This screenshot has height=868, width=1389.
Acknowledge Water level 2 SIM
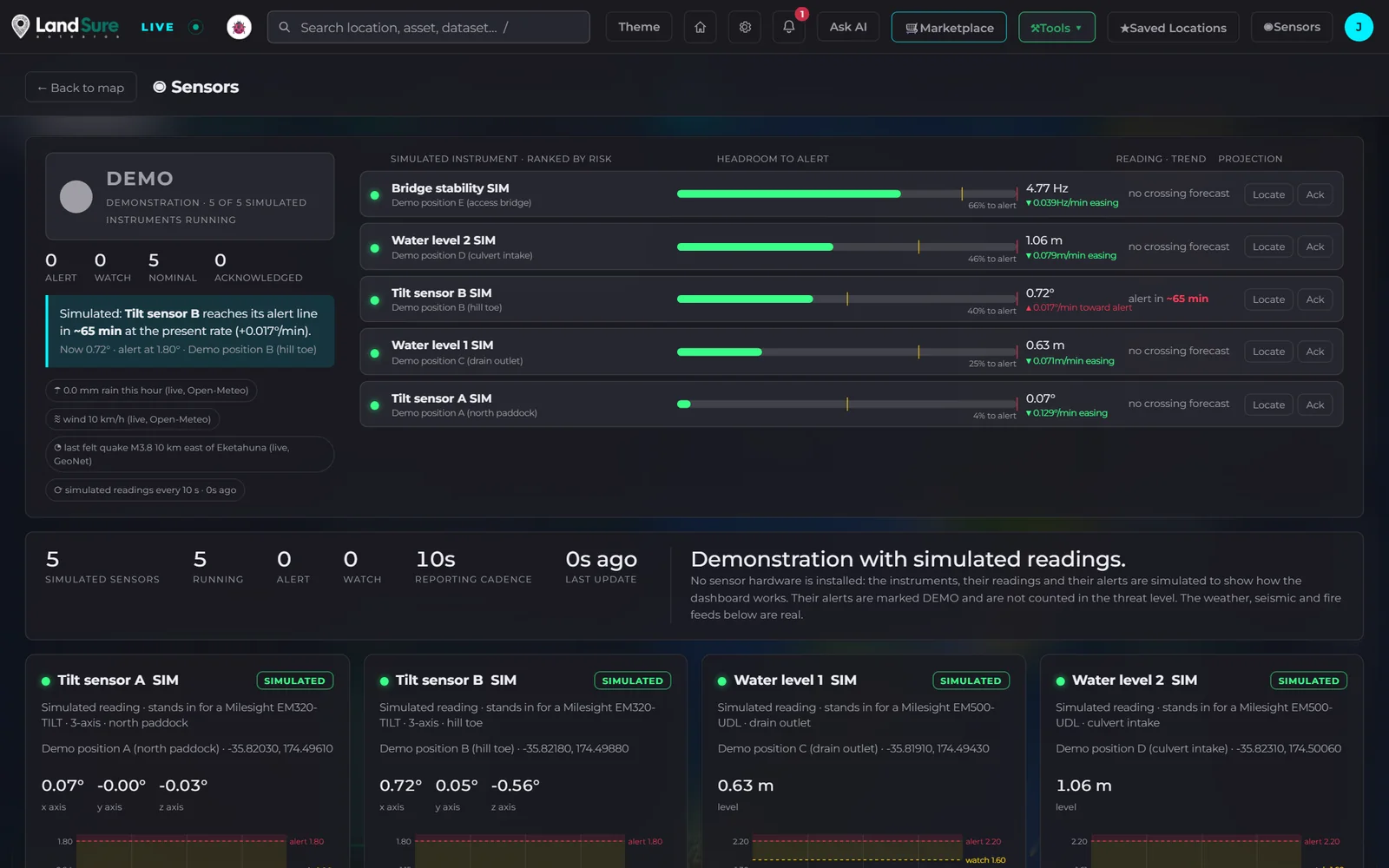[1315, 247]
